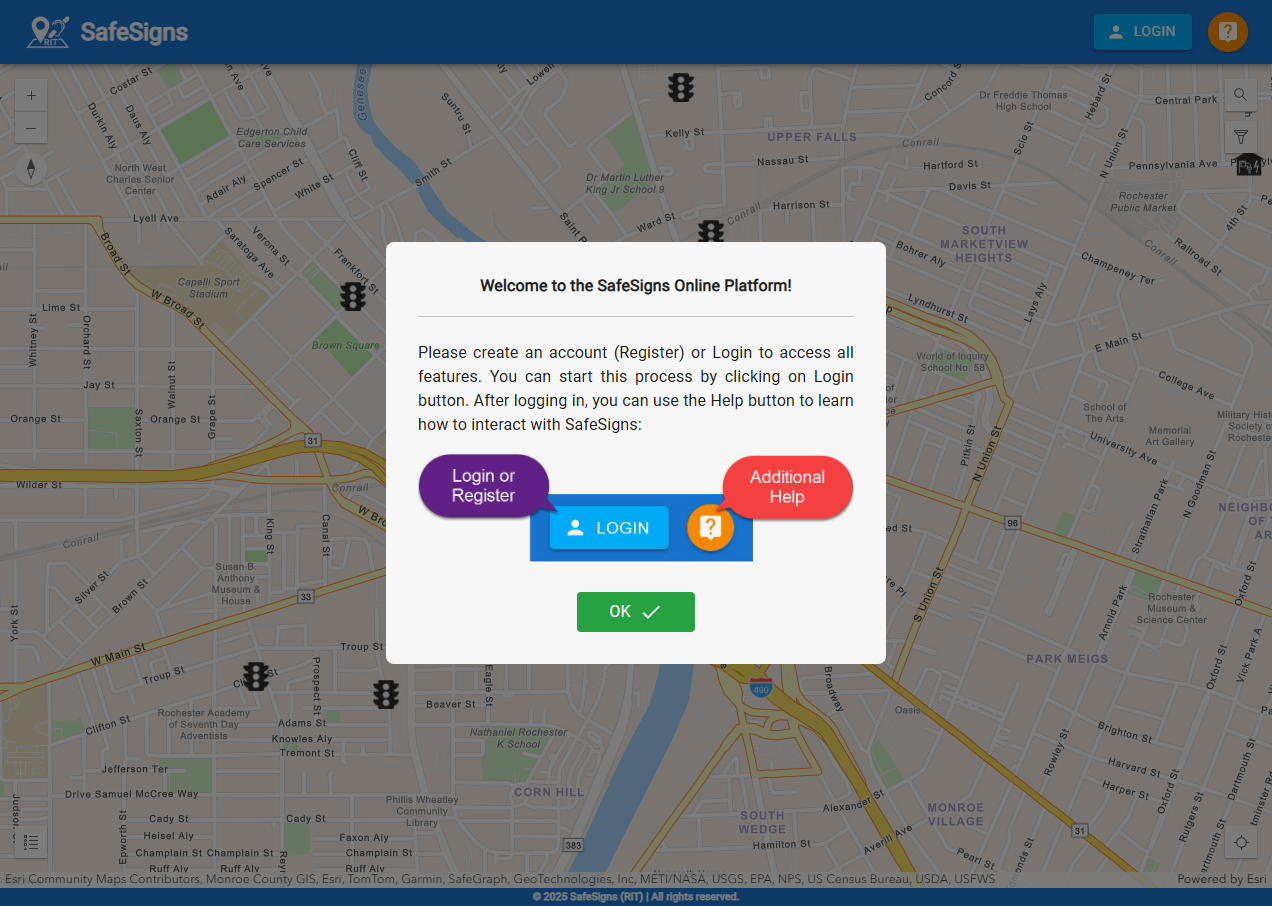This screenshot has width=1272, height=906.
Task: Open Additional Help via the question-mark icon
Action: 1227,31
